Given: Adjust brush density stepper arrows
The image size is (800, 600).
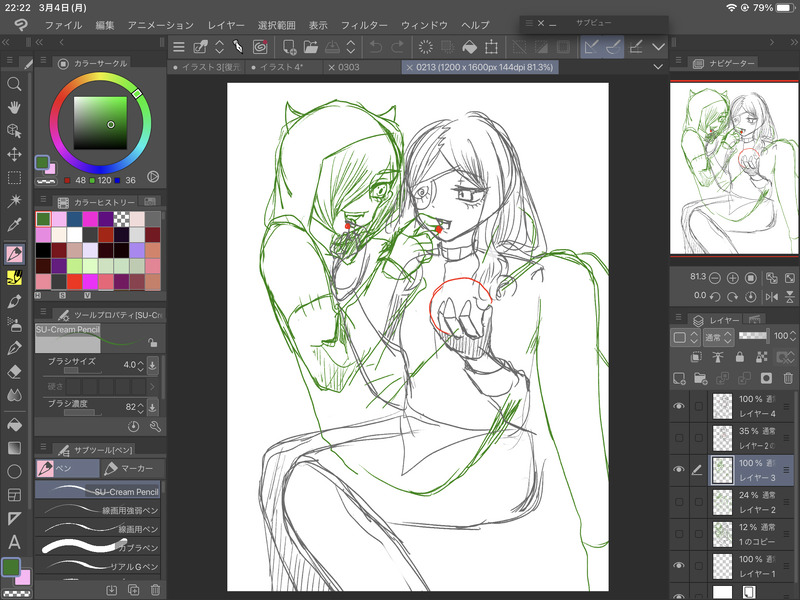Looking at the screenshot, I should (x=140, y=407).
